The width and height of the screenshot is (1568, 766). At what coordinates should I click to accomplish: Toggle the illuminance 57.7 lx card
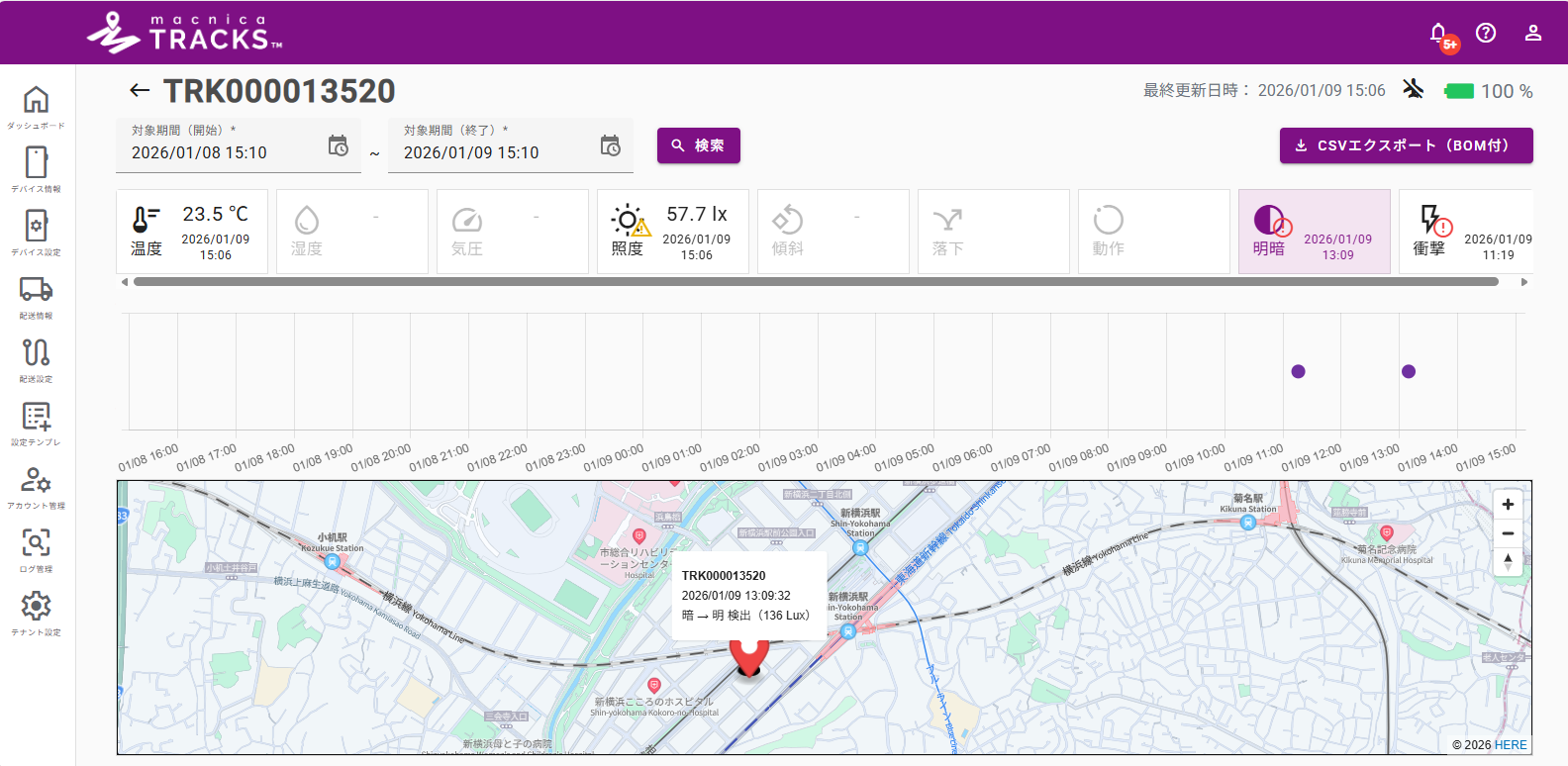coord(673,232)
